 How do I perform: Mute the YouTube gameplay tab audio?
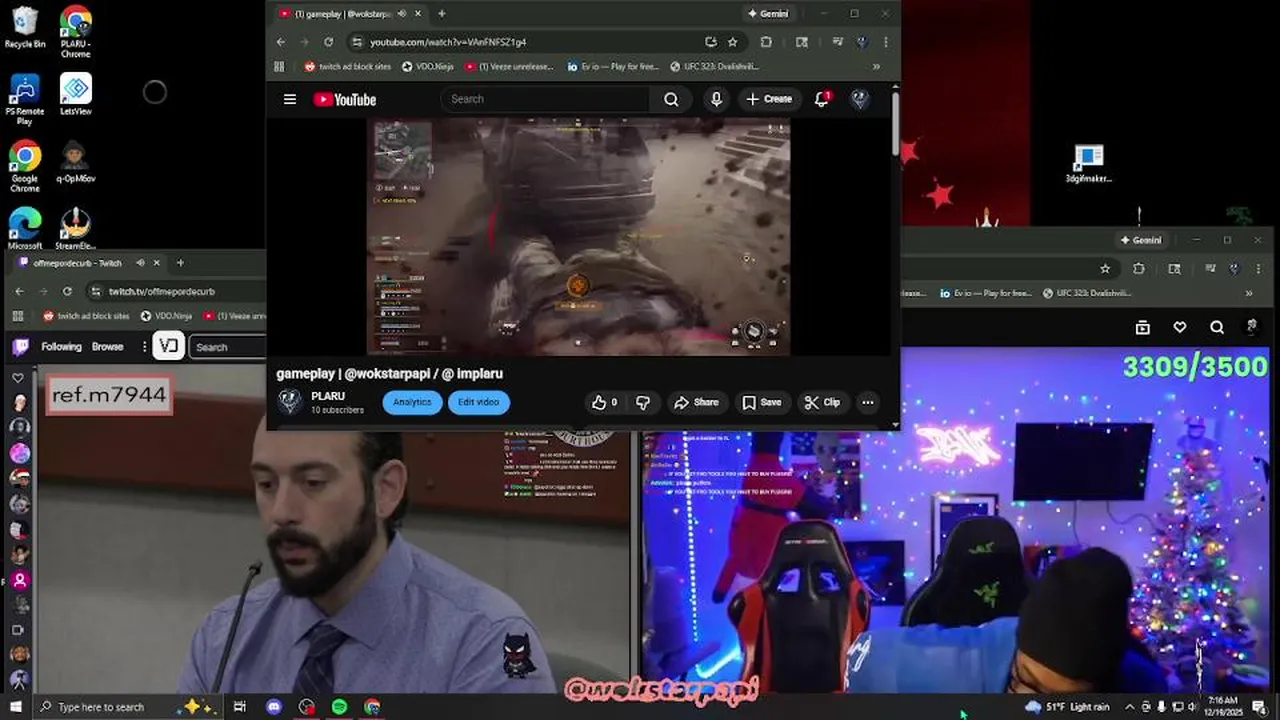tap(401, 14)
